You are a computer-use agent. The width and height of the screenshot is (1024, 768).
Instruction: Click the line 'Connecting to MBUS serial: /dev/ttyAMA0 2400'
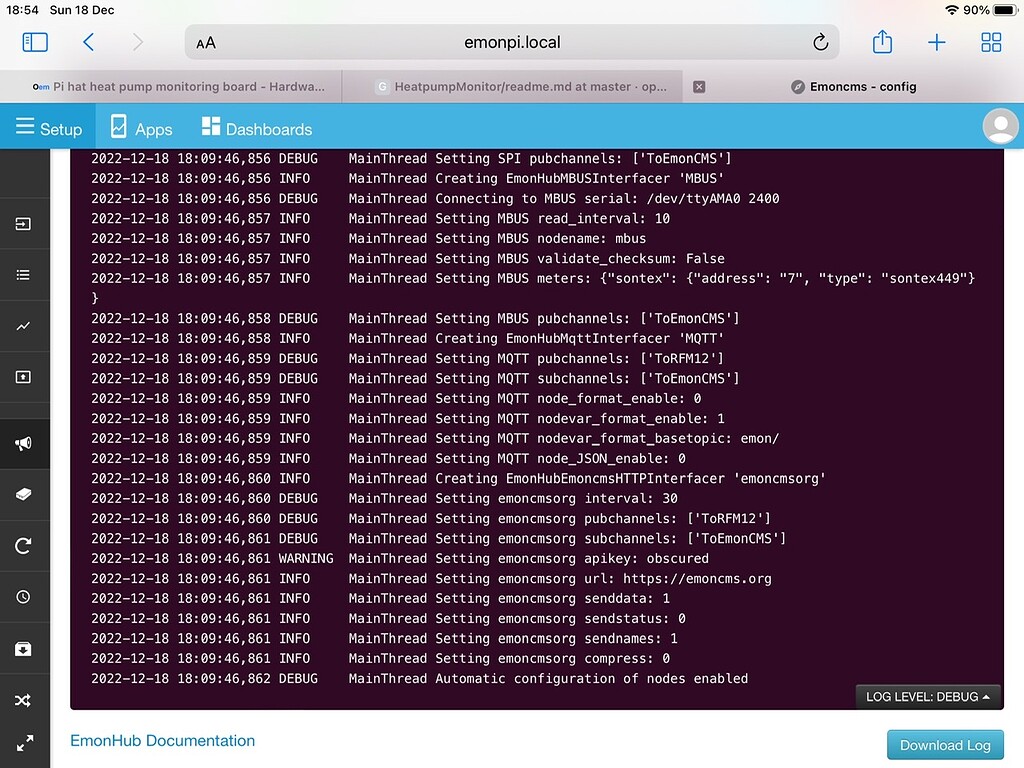[x=435, y=199]
